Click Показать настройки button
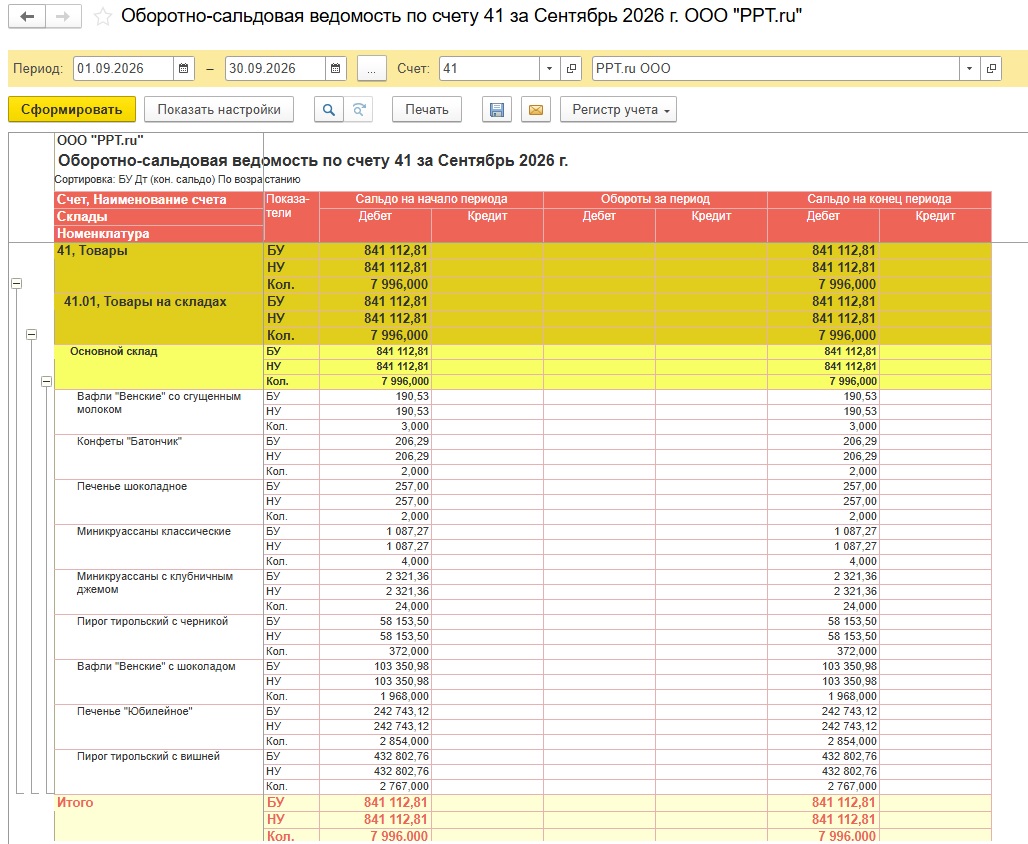Screen dimensions: 1028x844 218,110
